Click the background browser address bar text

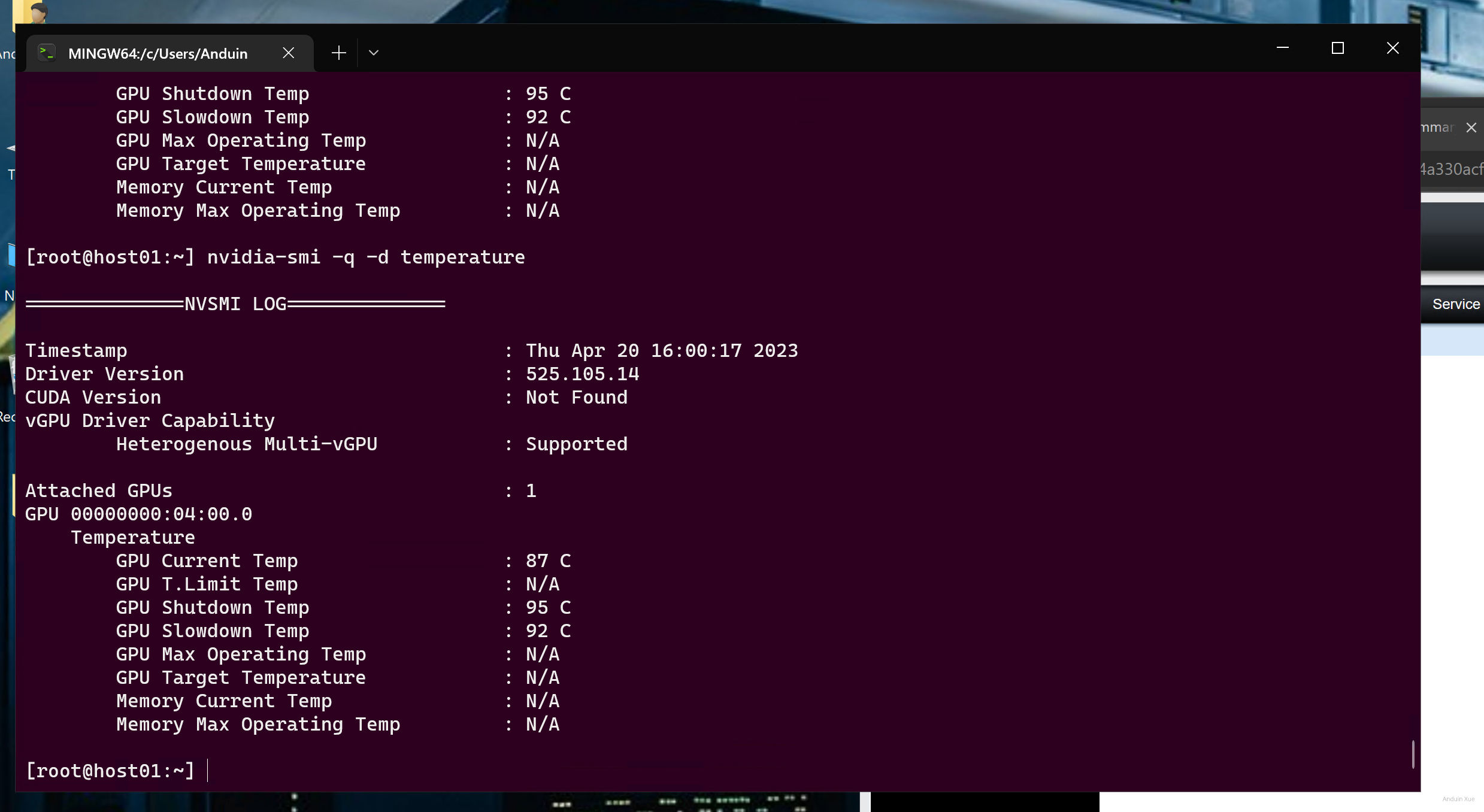tap(1450, 169)
